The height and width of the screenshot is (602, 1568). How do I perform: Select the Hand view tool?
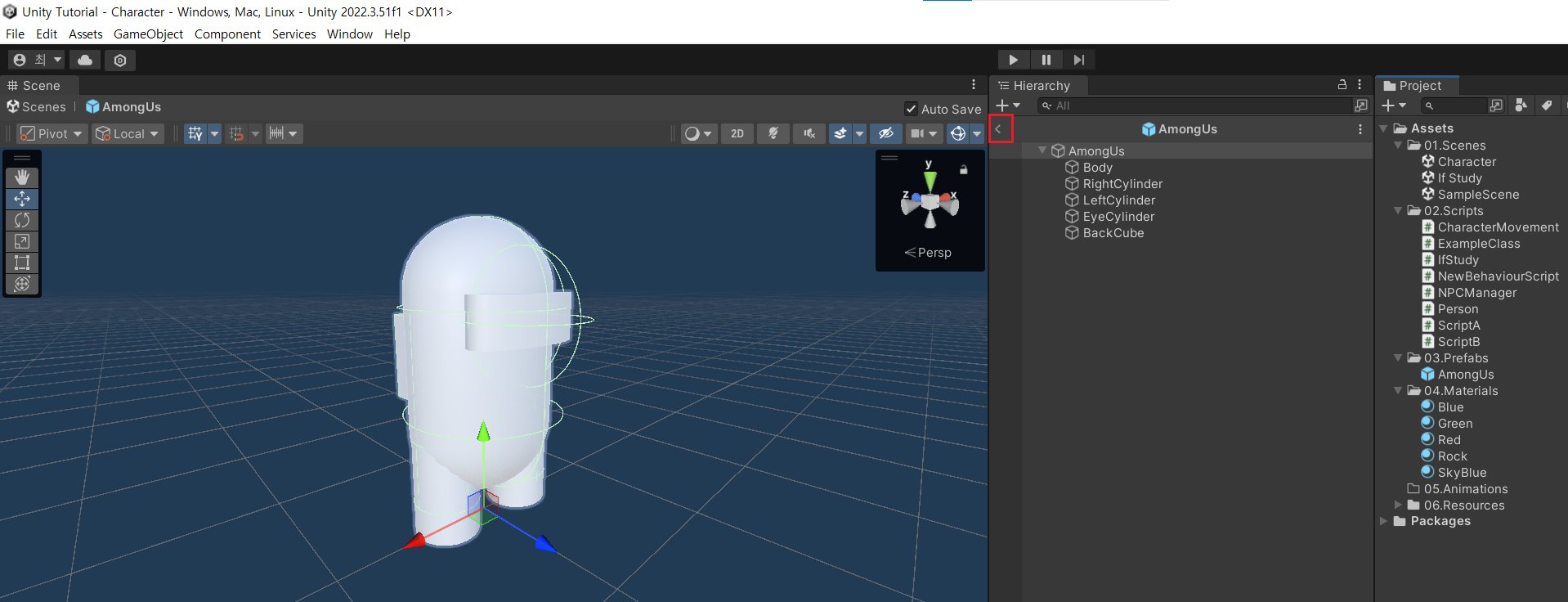[22, 177]
